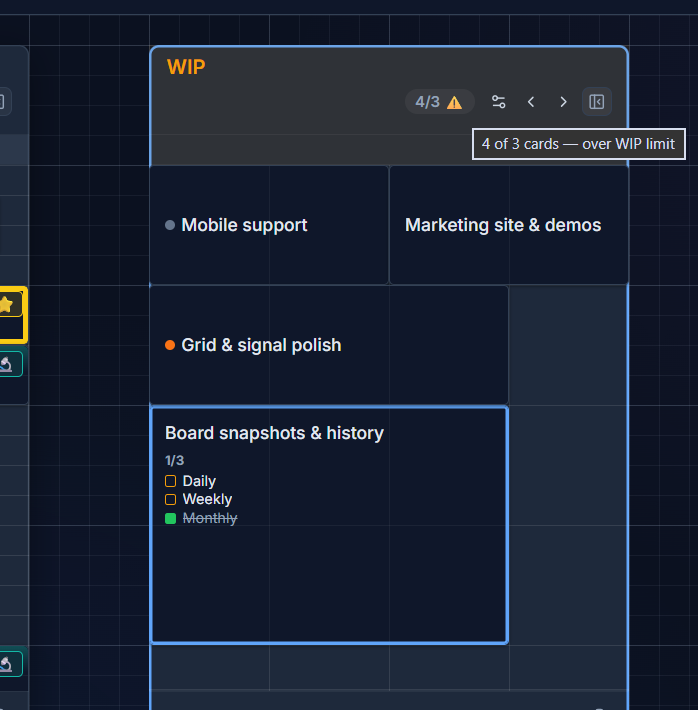Viewport: 698px width, 710px height.
Task: Click the orange dot on Grid card
Action: click(170, 345)
